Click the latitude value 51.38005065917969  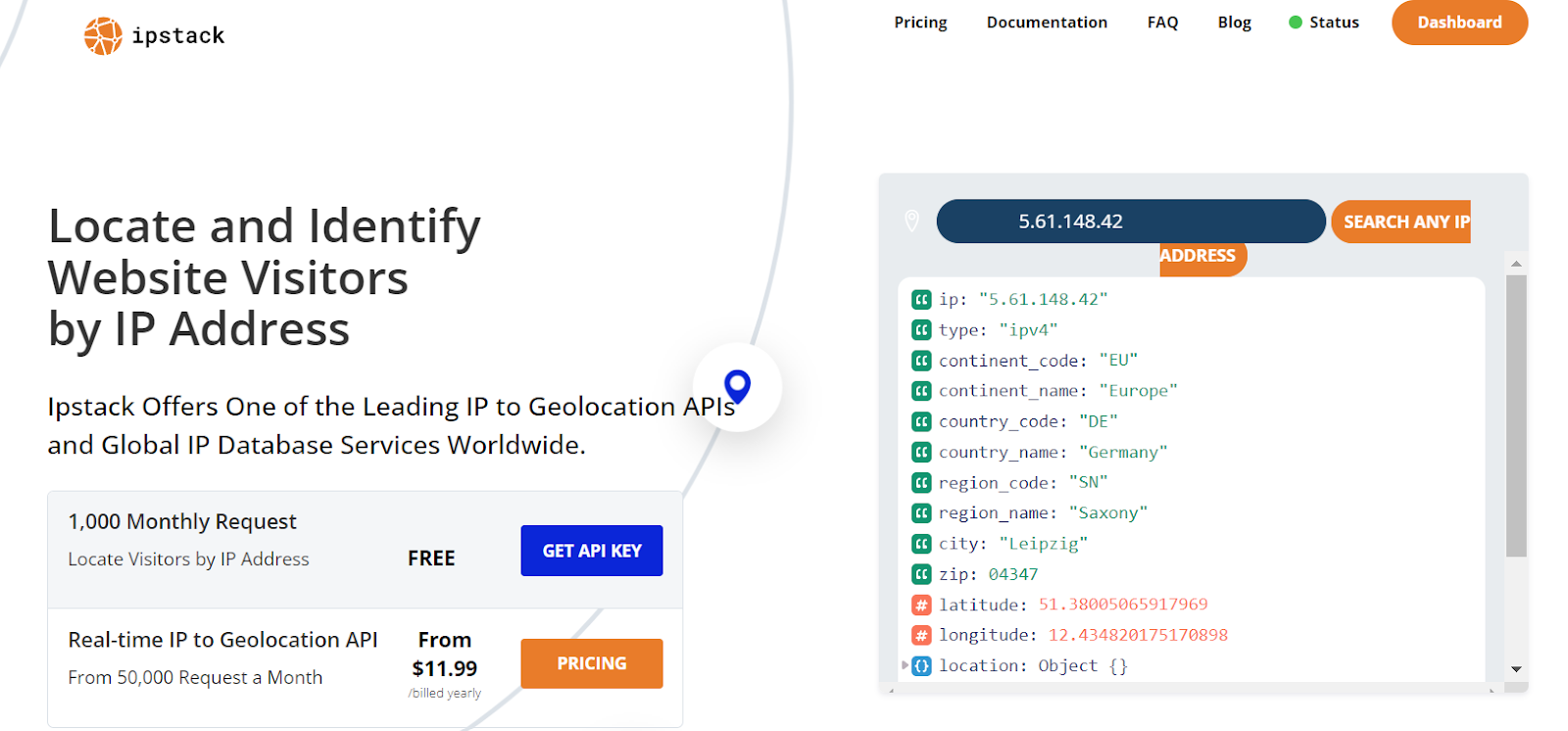1123,605
